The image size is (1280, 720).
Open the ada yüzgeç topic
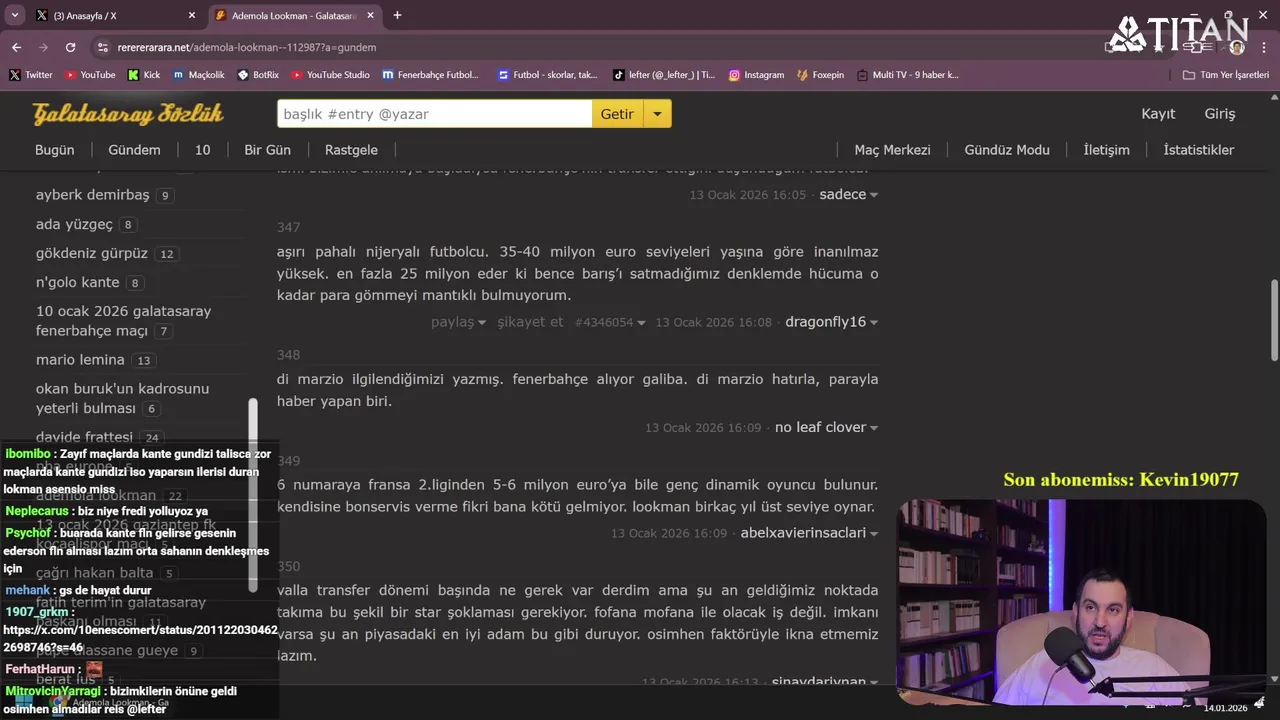point(74,224)
